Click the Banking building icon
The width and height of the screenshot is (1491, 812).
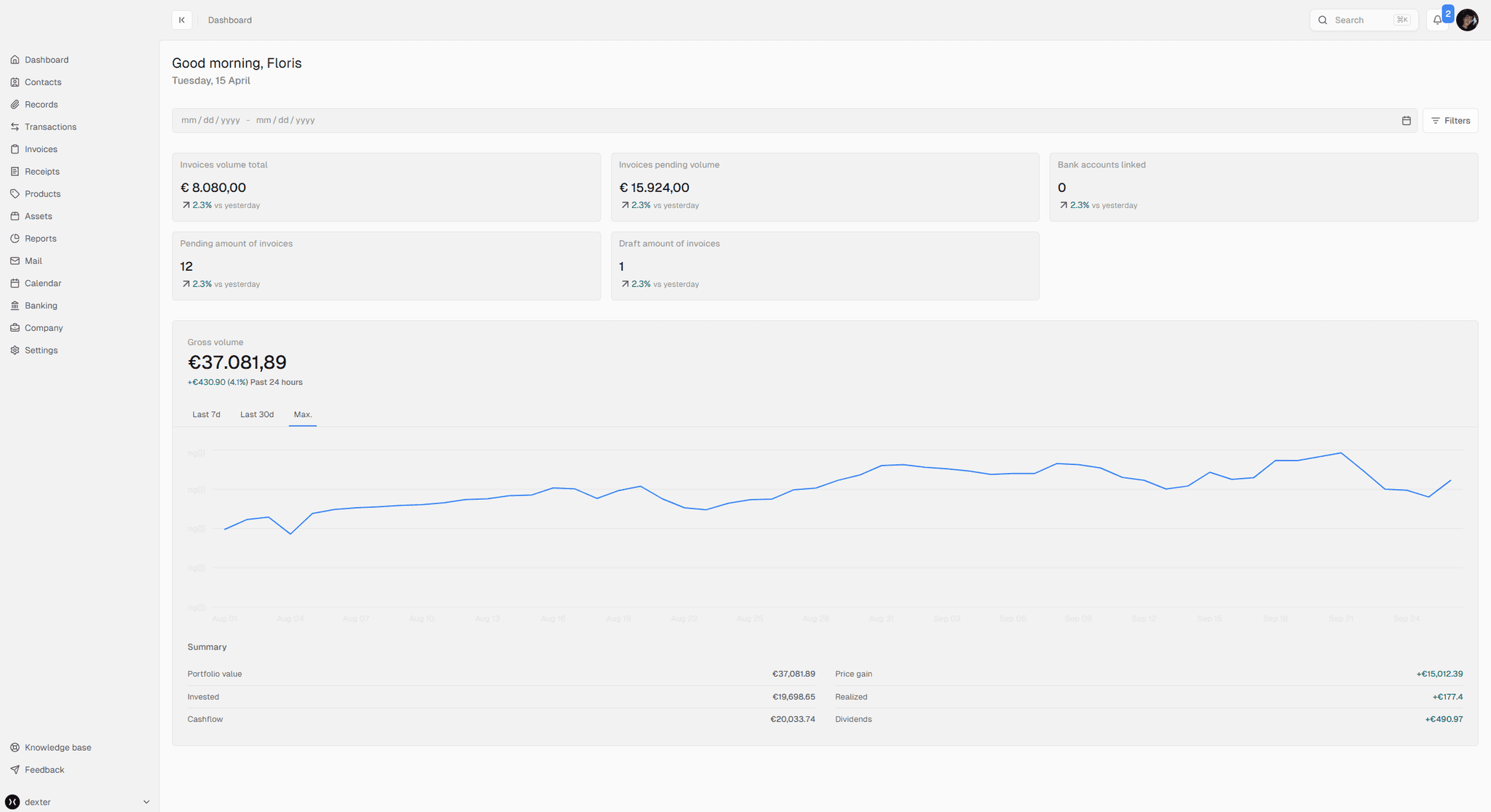(15, 306)
